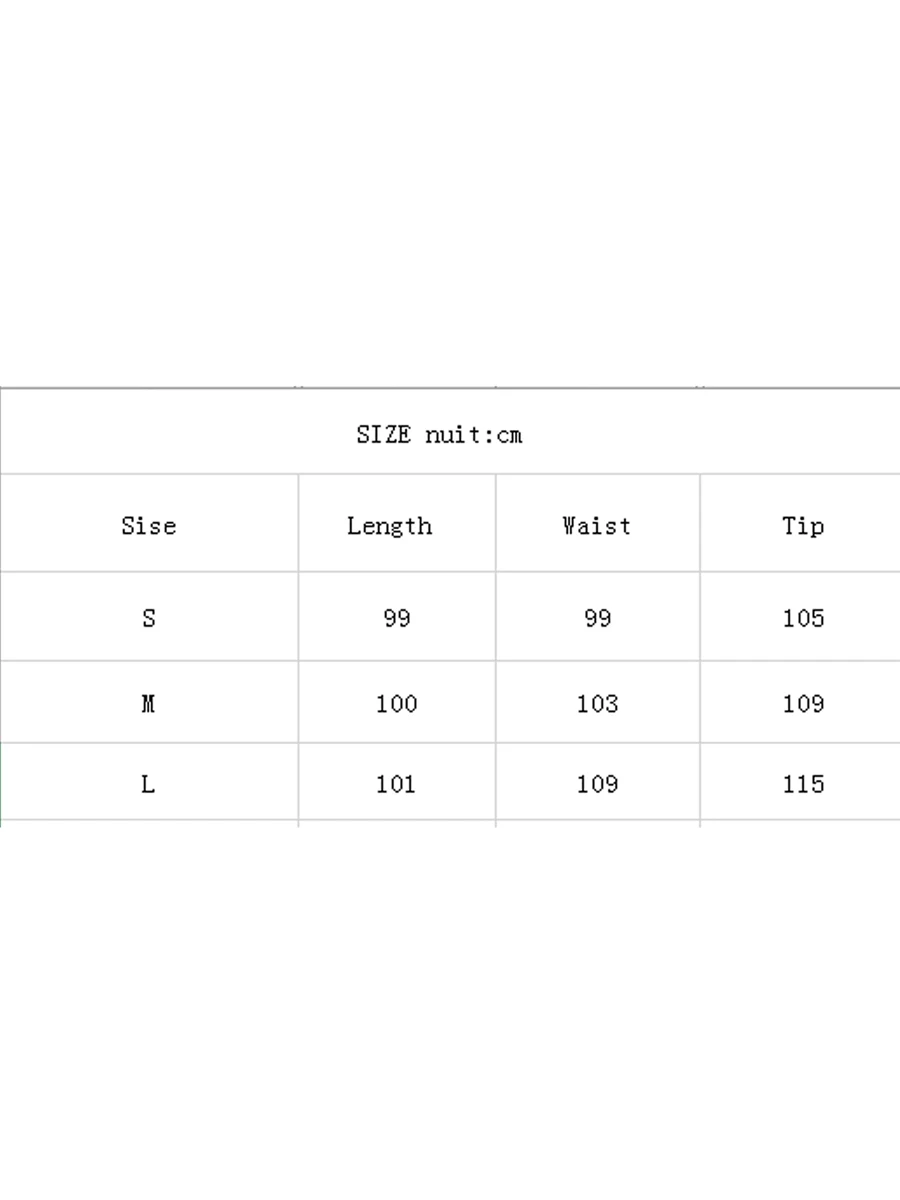Click the column border between Sise and Length
The image size is (900, 1200).
coord(298,650)
